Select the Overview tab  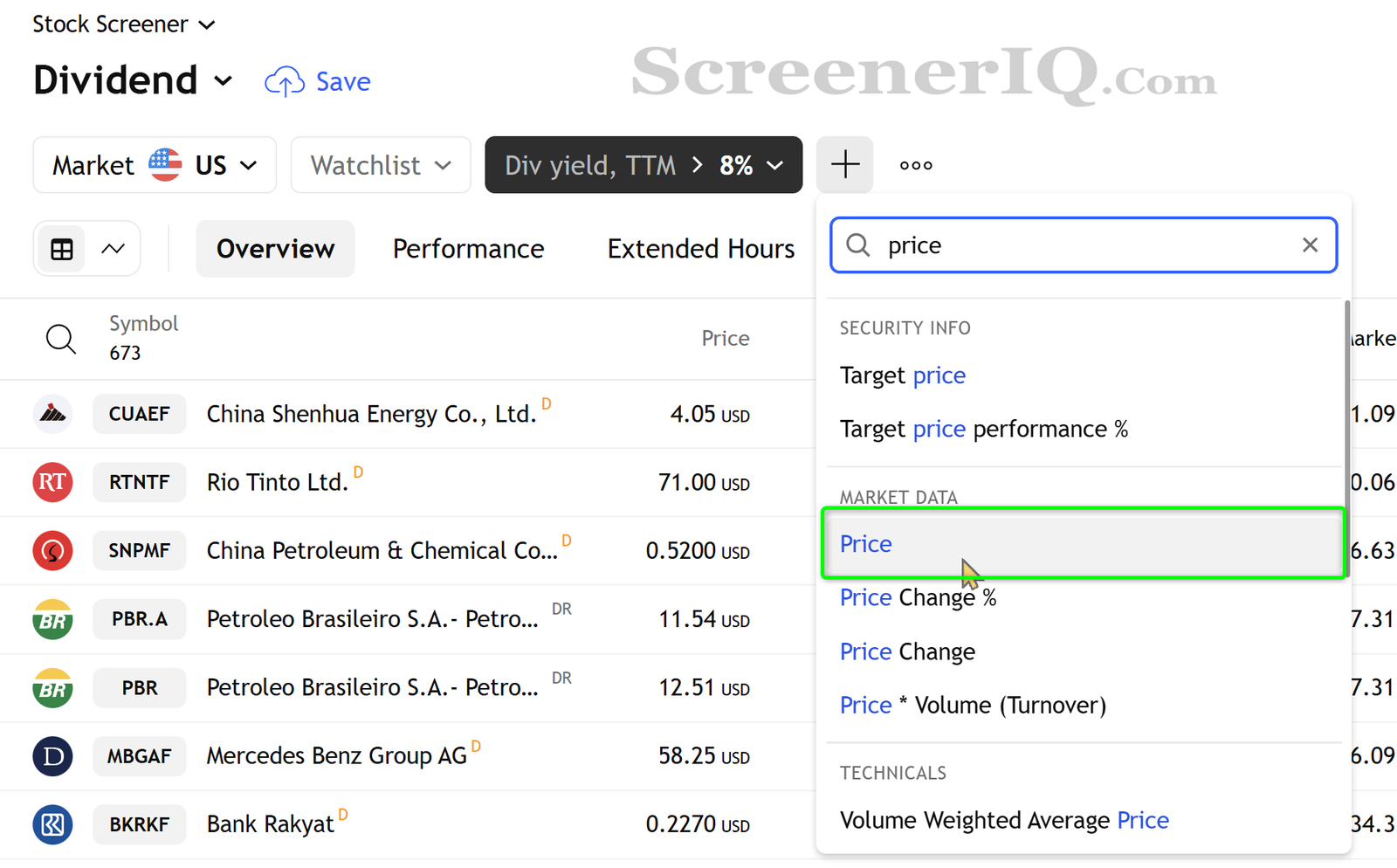click(275, 249)
